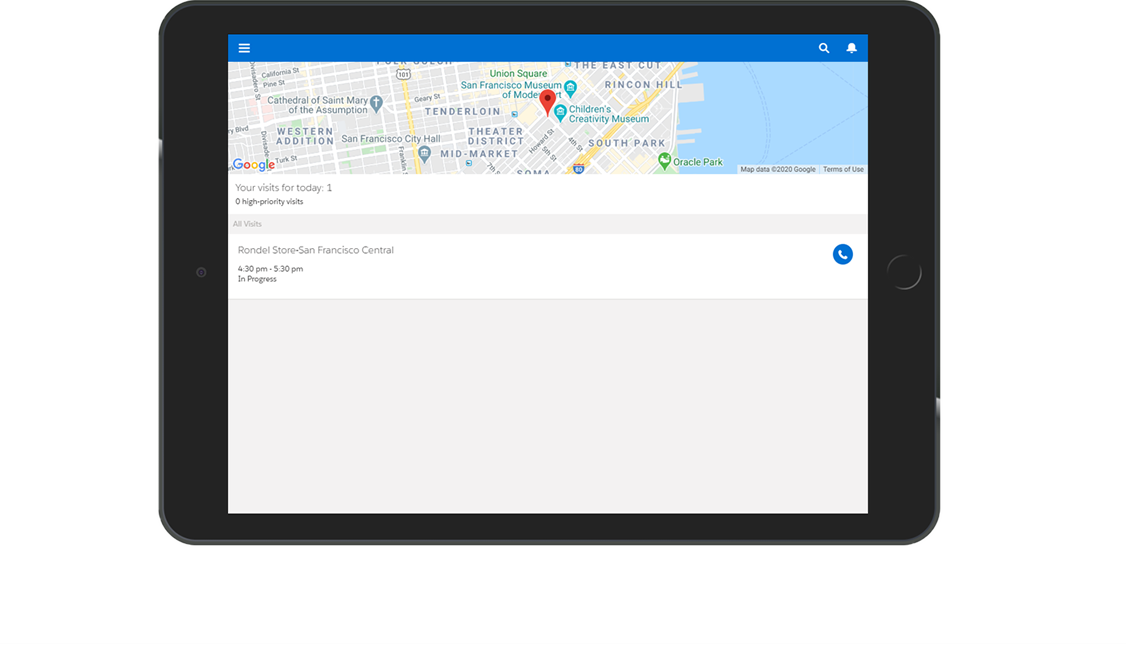Tap the Oracle Park map marker icon
This screenshot has width=1126, height=650.
point(664,162)
